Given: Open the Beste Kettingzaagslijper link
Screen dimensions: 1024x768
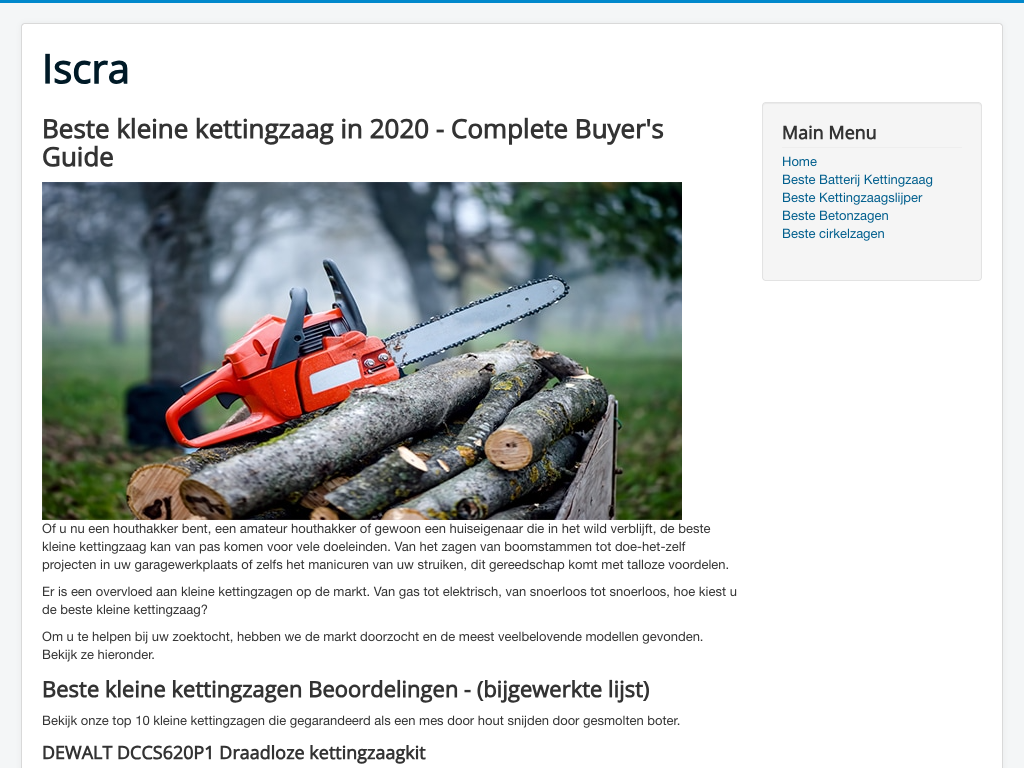Looking at the screenshot, I should coord(852,198).
